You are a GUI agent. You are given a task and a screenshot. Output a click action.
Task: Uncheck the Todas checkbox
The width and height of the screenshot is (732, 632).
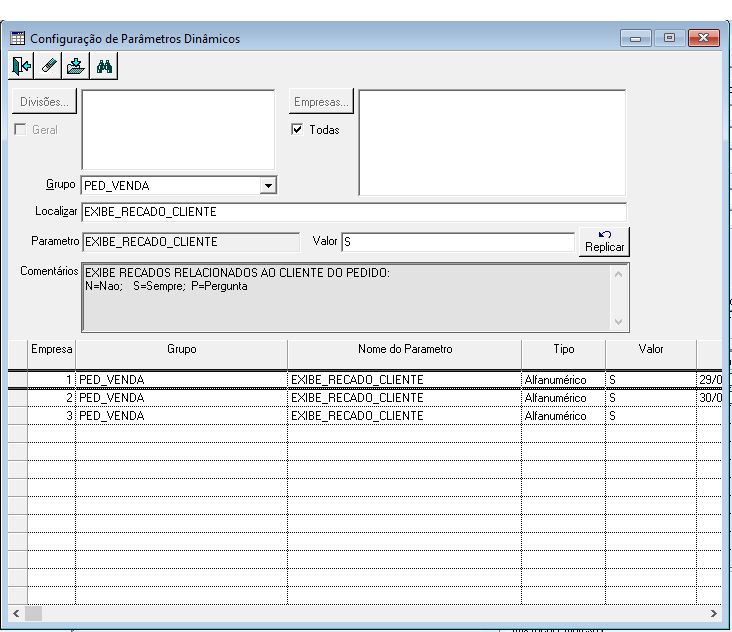click(297, 129)
